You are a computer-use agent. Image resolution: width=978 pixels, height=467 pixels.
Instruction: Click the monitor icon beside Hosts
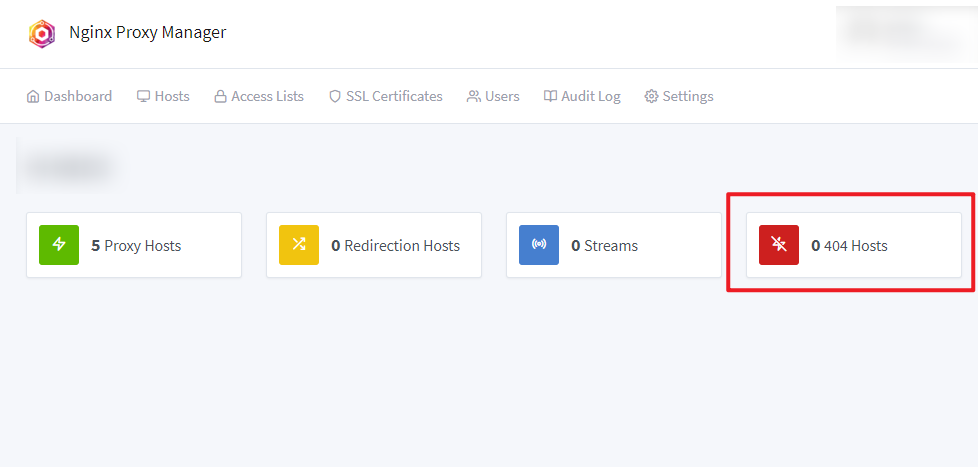[x=144, y=97]
